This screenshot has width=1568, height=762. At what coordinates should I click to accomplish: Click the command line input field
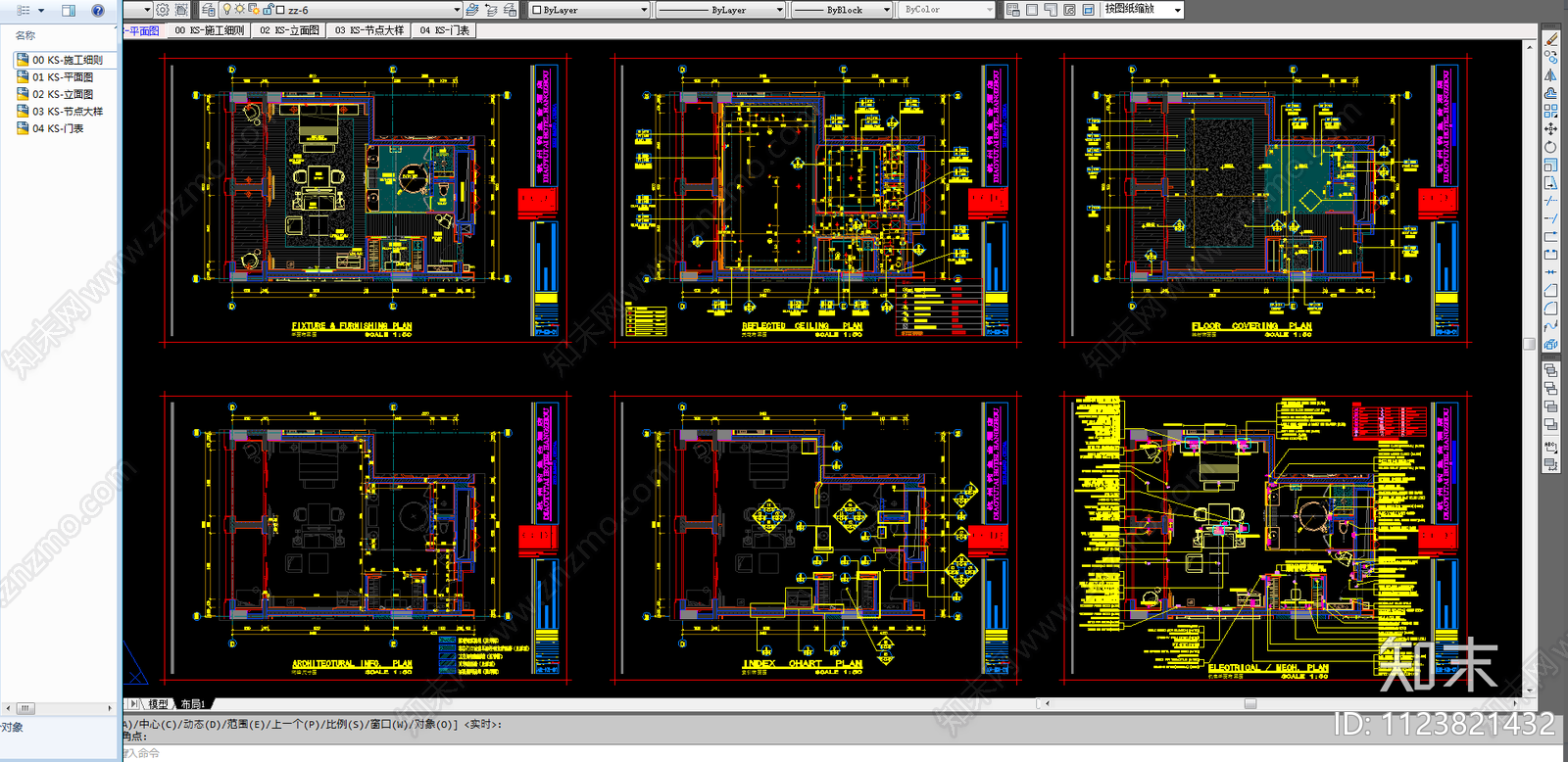pyautogui.click(x=843, y=753)
